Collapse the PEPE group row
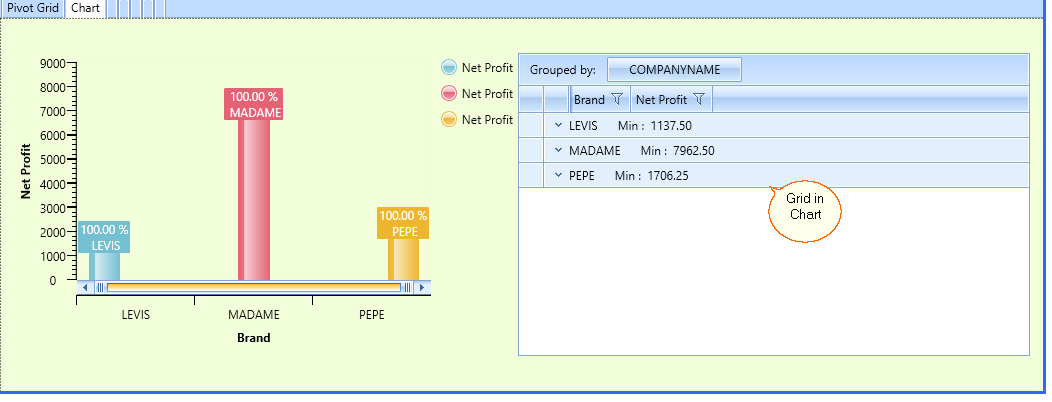 click(x=558, y=175)
